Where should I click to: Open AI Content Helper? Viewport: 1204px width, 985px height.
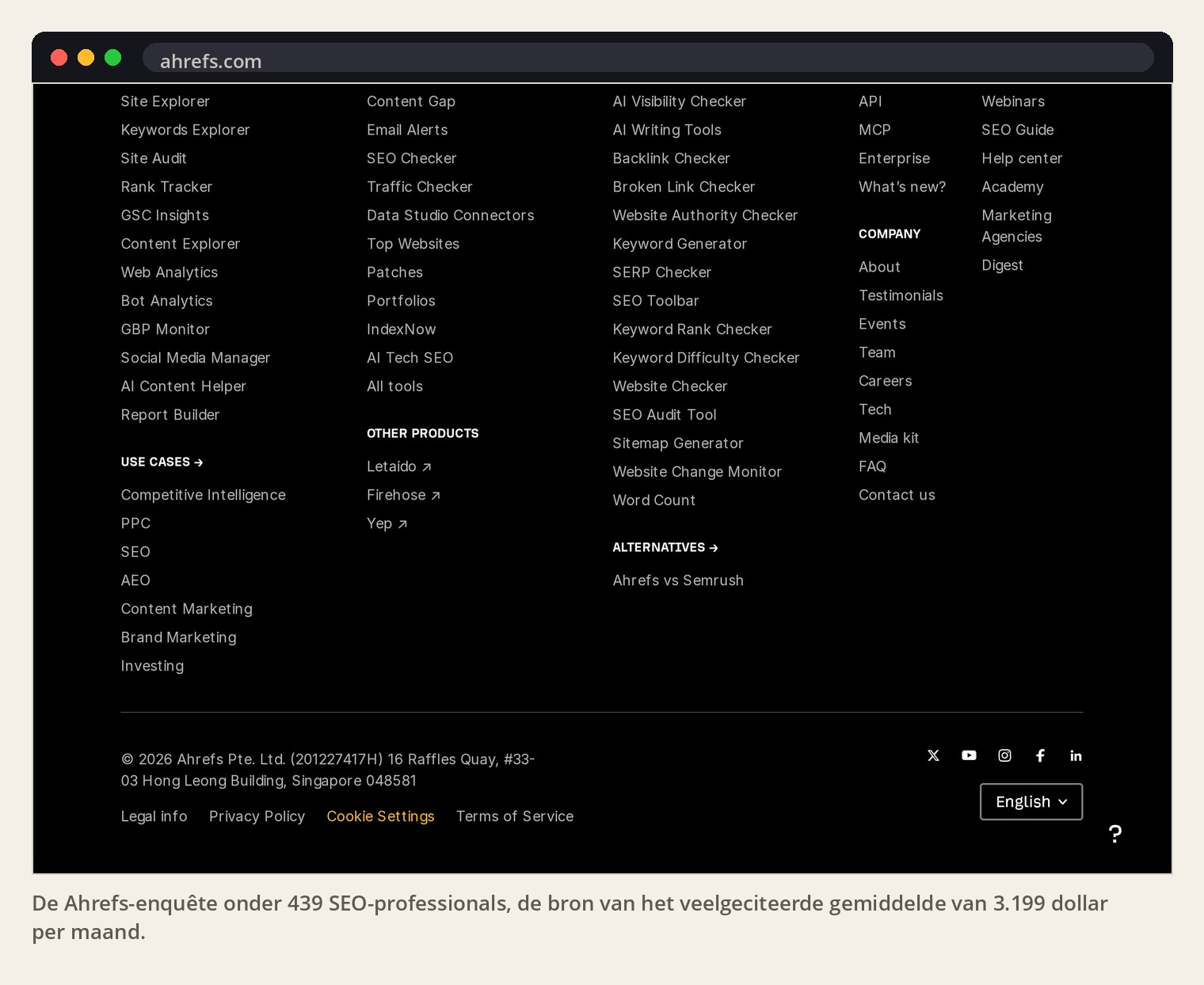pos(184,386)
